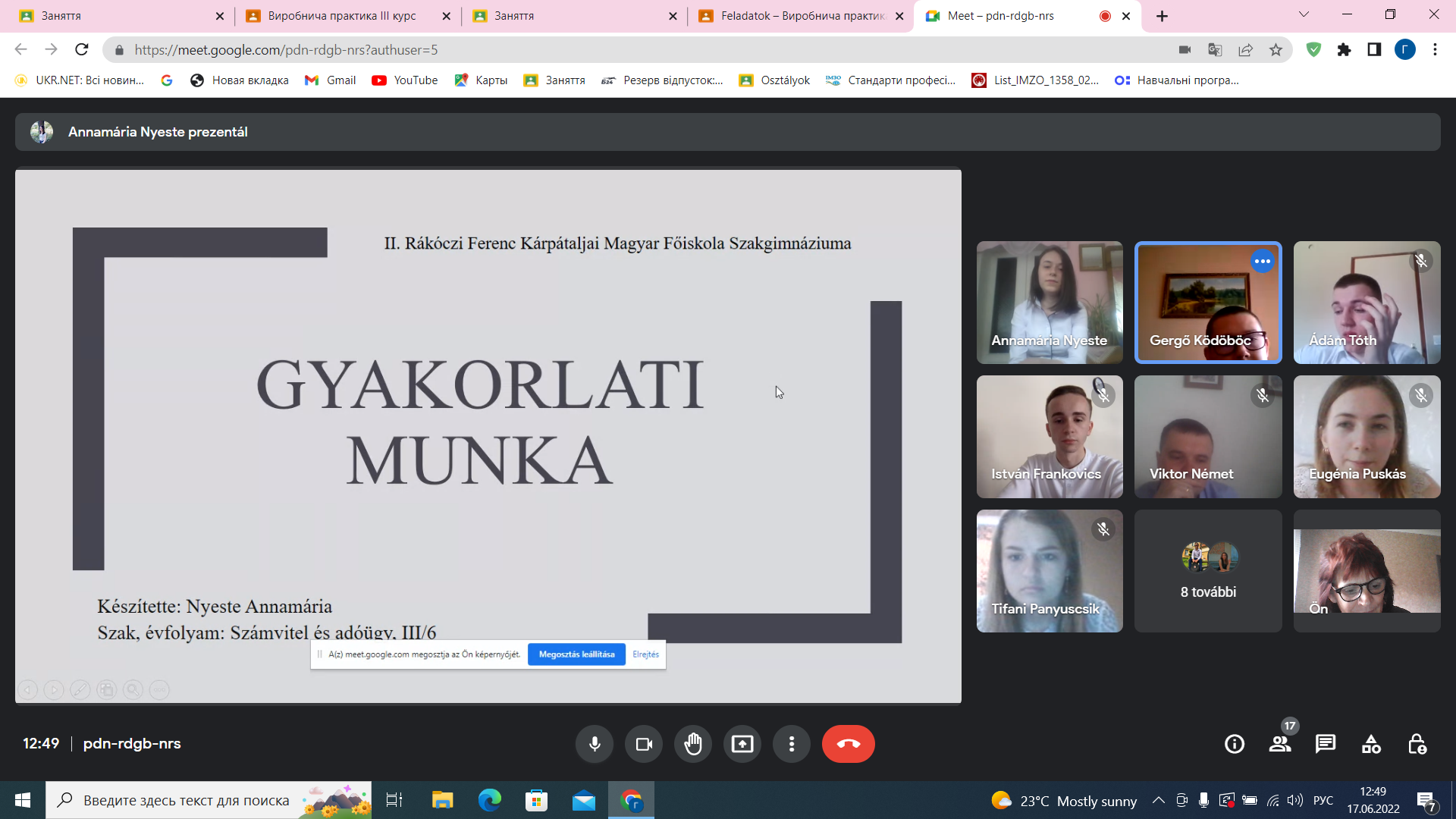1456x819 pixels.
Task: Toggle the microphone on or off
Action: click(x=595, y=744)
